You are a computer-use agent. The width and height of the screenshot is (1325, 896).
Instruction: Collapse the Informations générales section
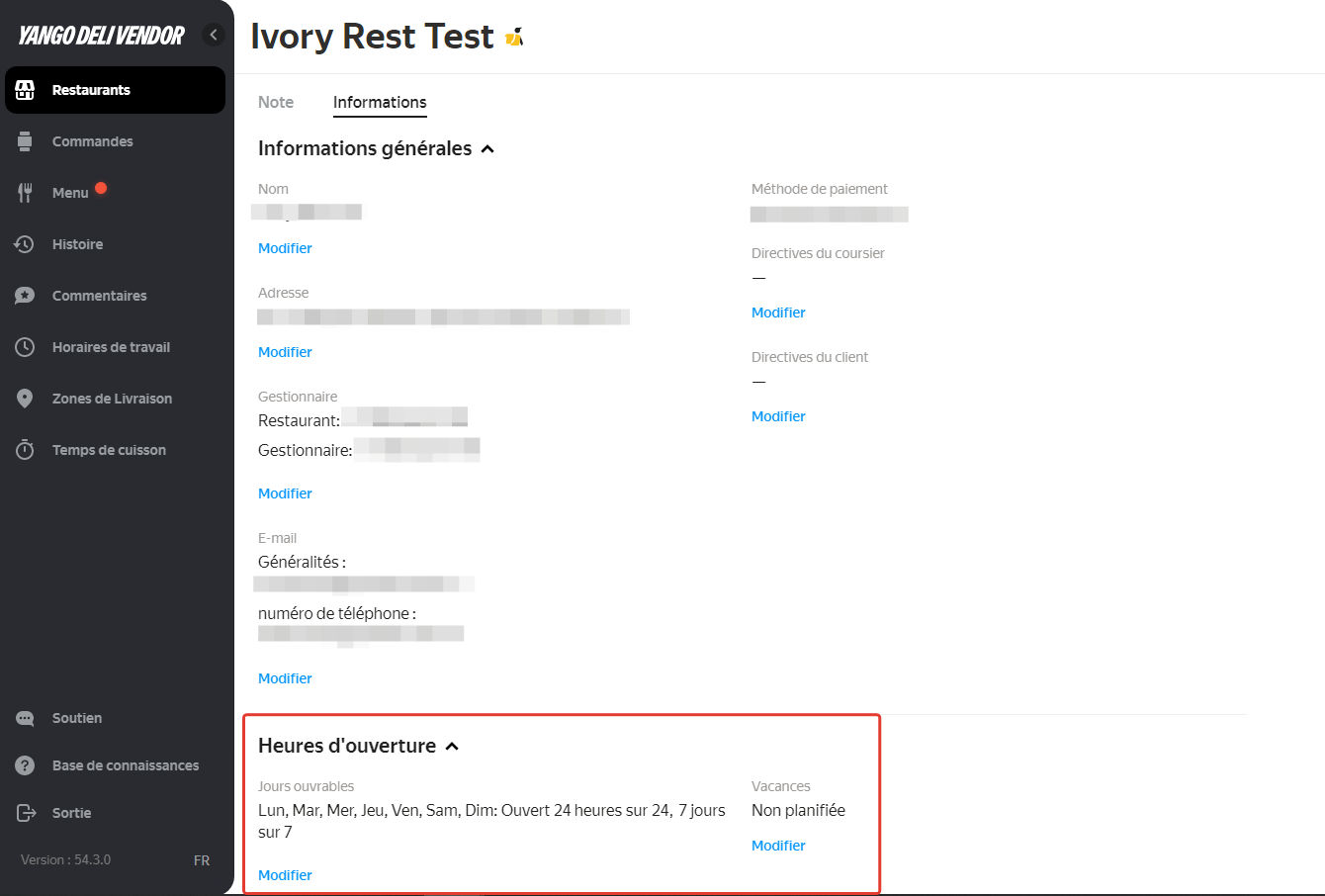(487, 149)
